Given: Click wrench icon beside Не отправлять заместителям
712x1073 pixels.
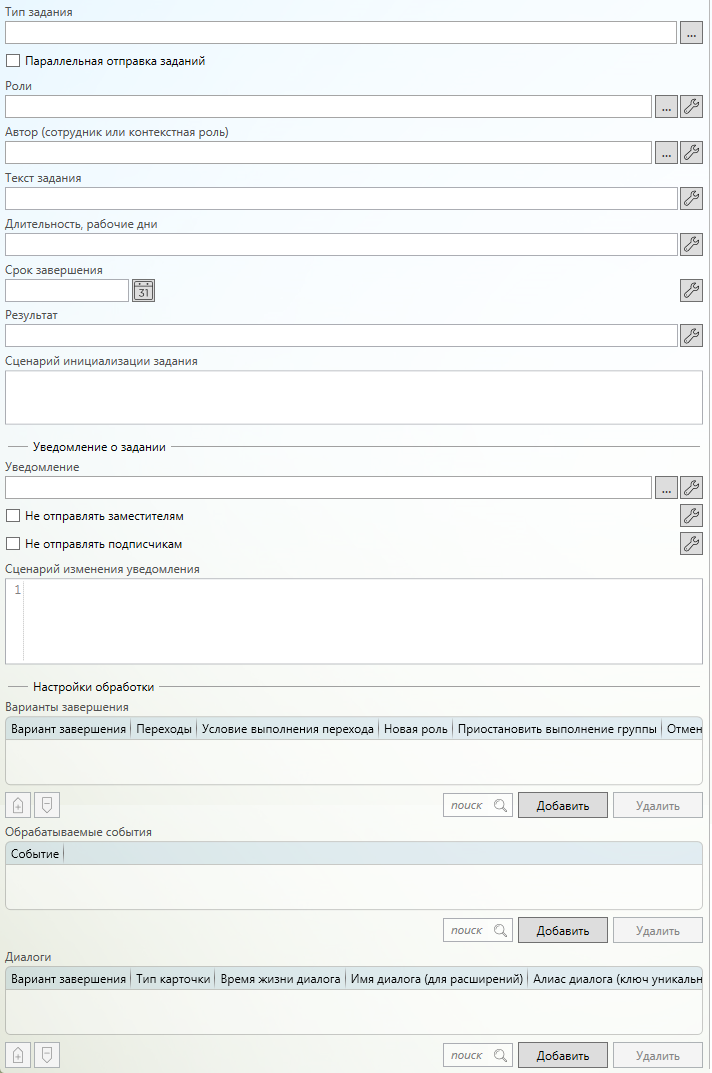Looking at the screenshot, I should pyautogui.click(x=691, y=516).
